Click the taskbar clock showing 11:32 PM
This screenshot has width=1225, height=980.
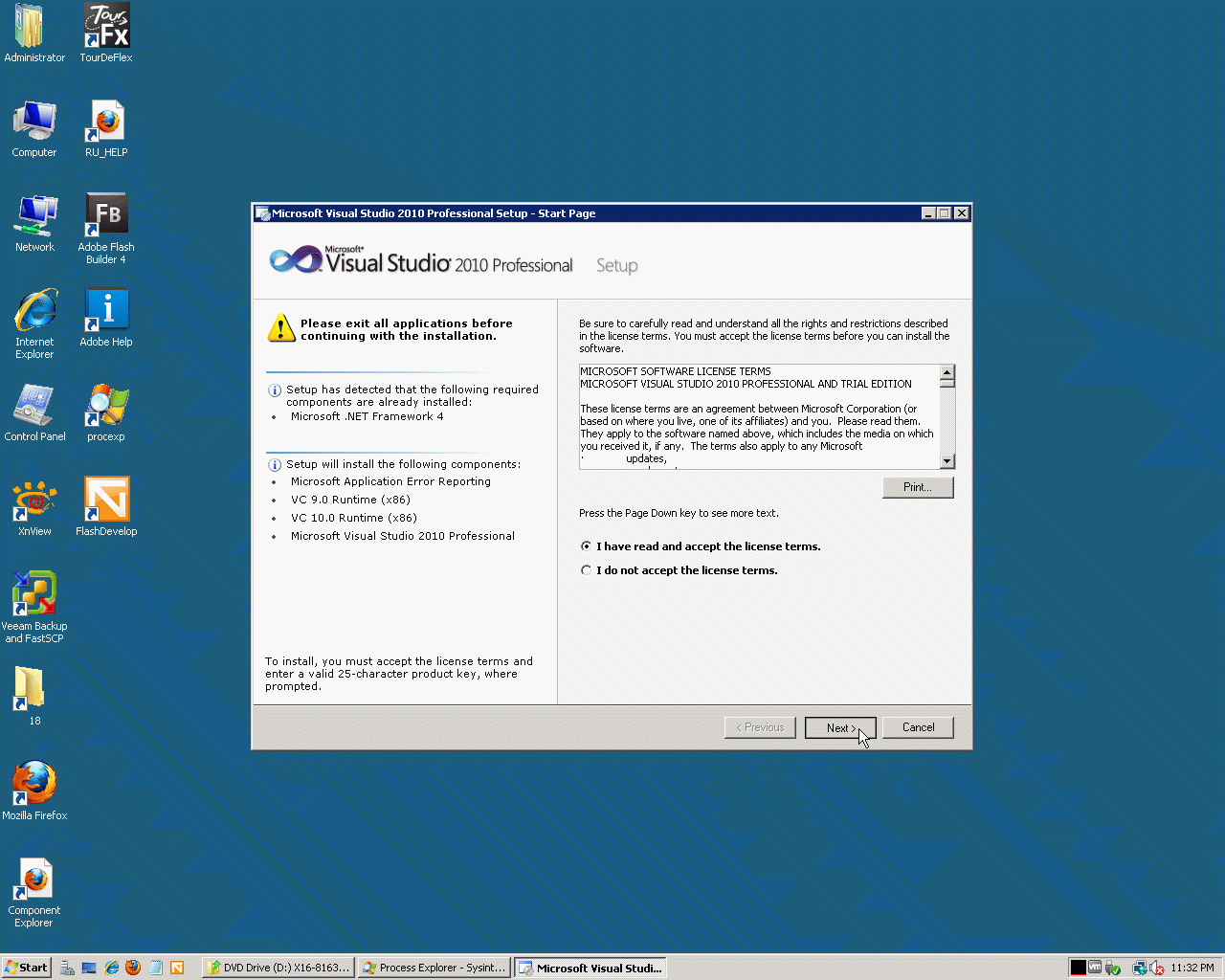(1192, 968)
